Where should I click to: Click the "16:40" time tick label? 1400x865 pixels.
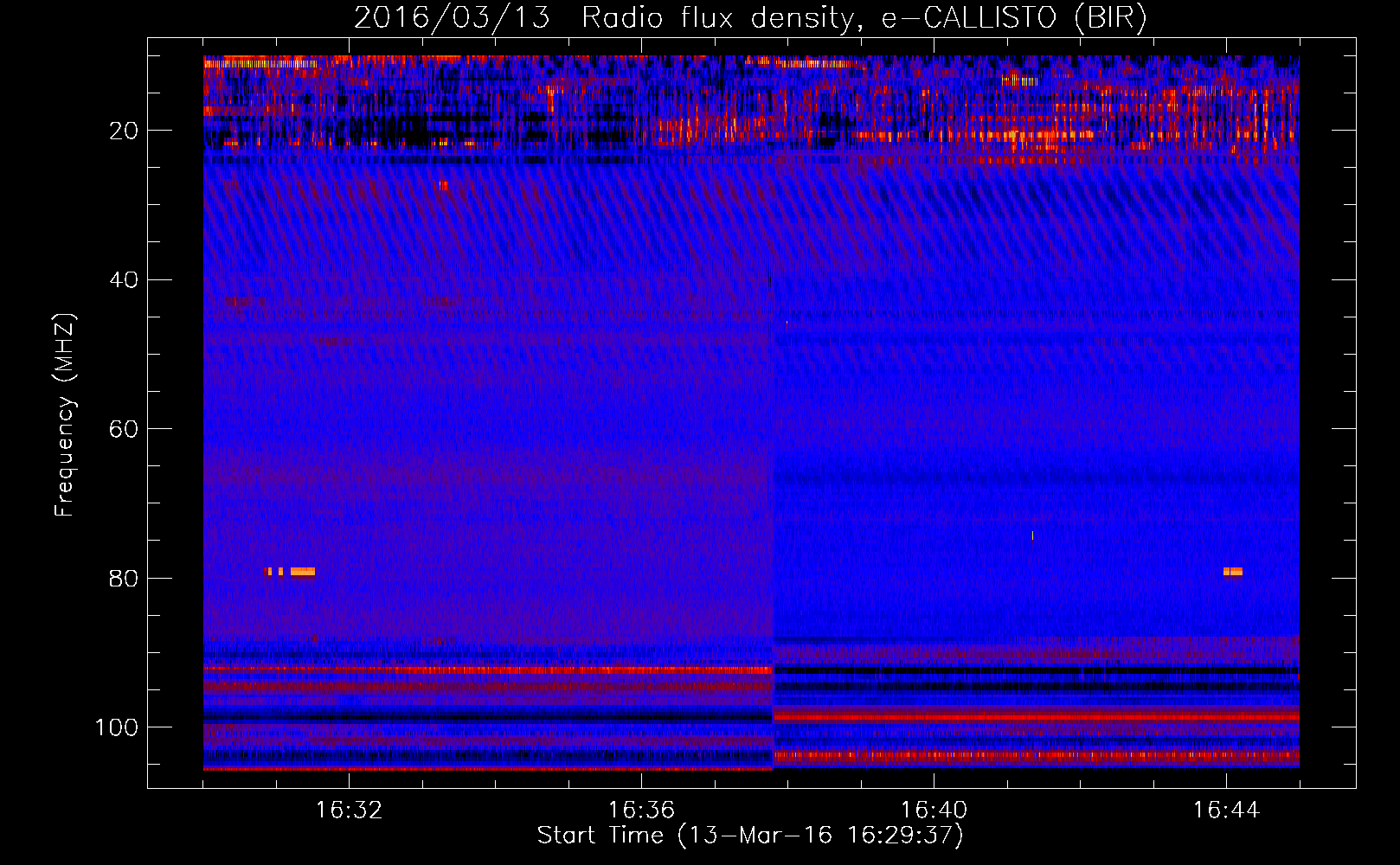click(934, 811)
